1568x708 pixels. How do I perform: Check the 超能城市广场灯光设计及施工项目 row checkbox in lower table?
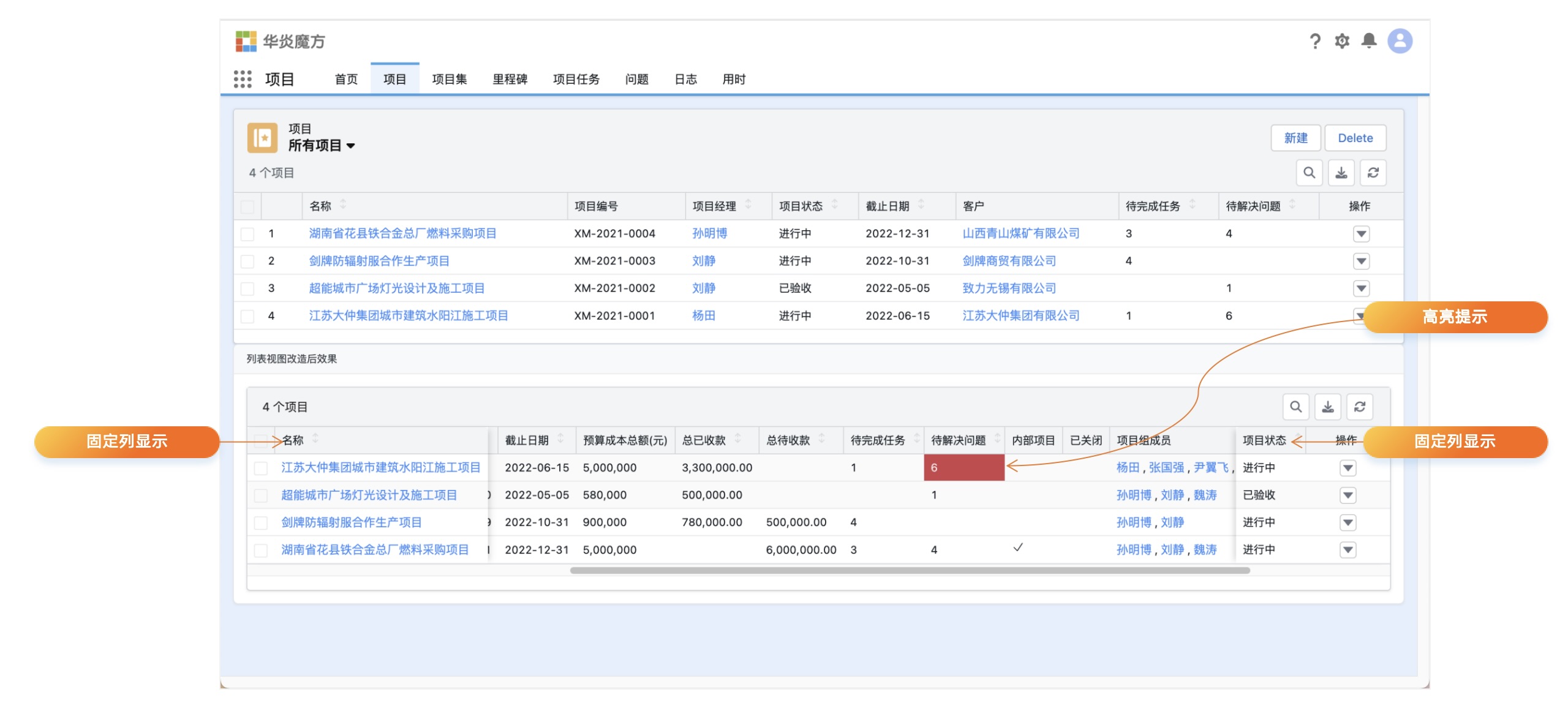point(261,495)
